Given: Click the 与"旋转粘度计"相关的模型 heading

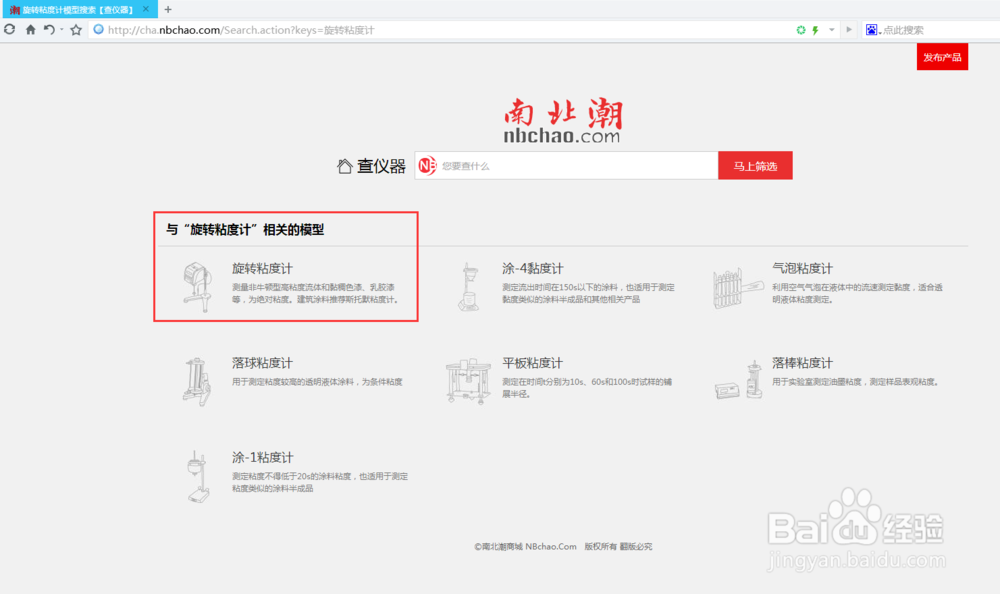Looking at the screenshot, I should (x=245, y=230).
